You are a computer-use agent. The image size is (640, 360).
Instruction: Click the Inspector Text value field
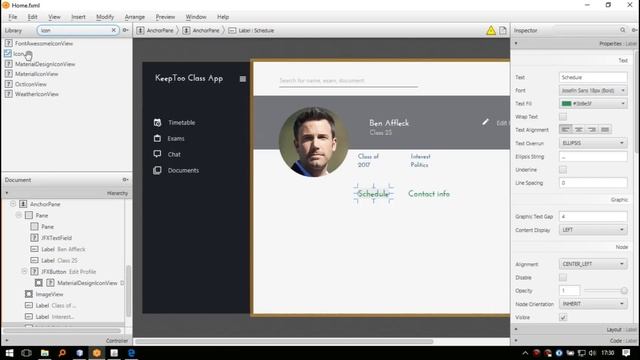(593, 77)
